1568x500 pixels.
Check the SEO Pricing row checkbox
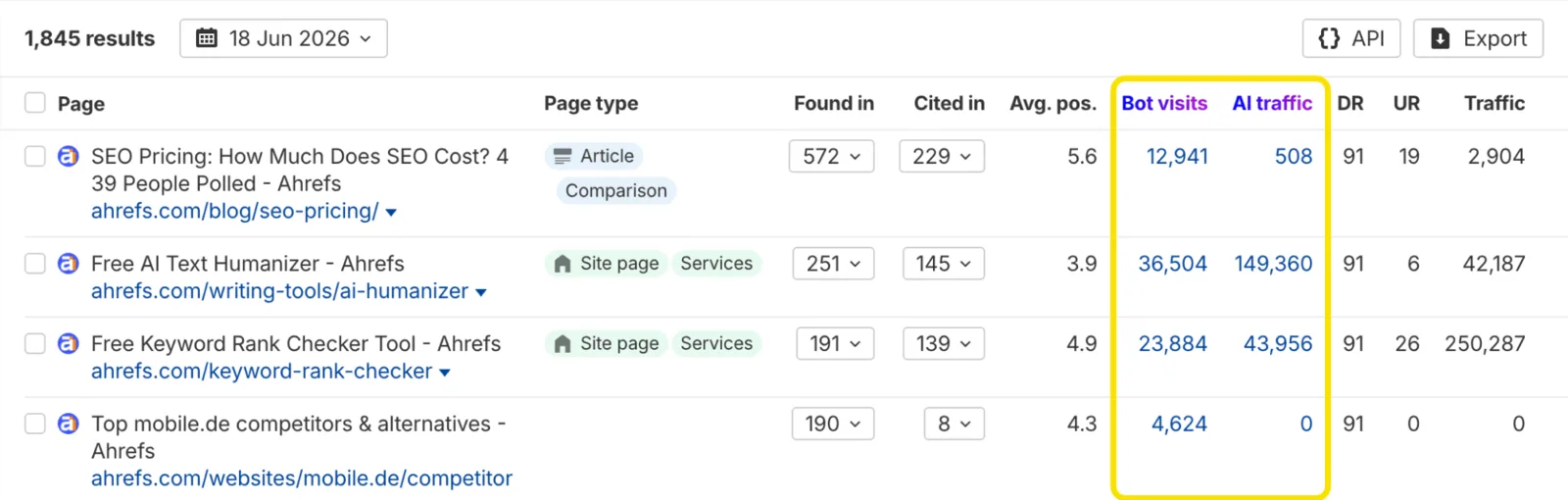tap(35, 156)
